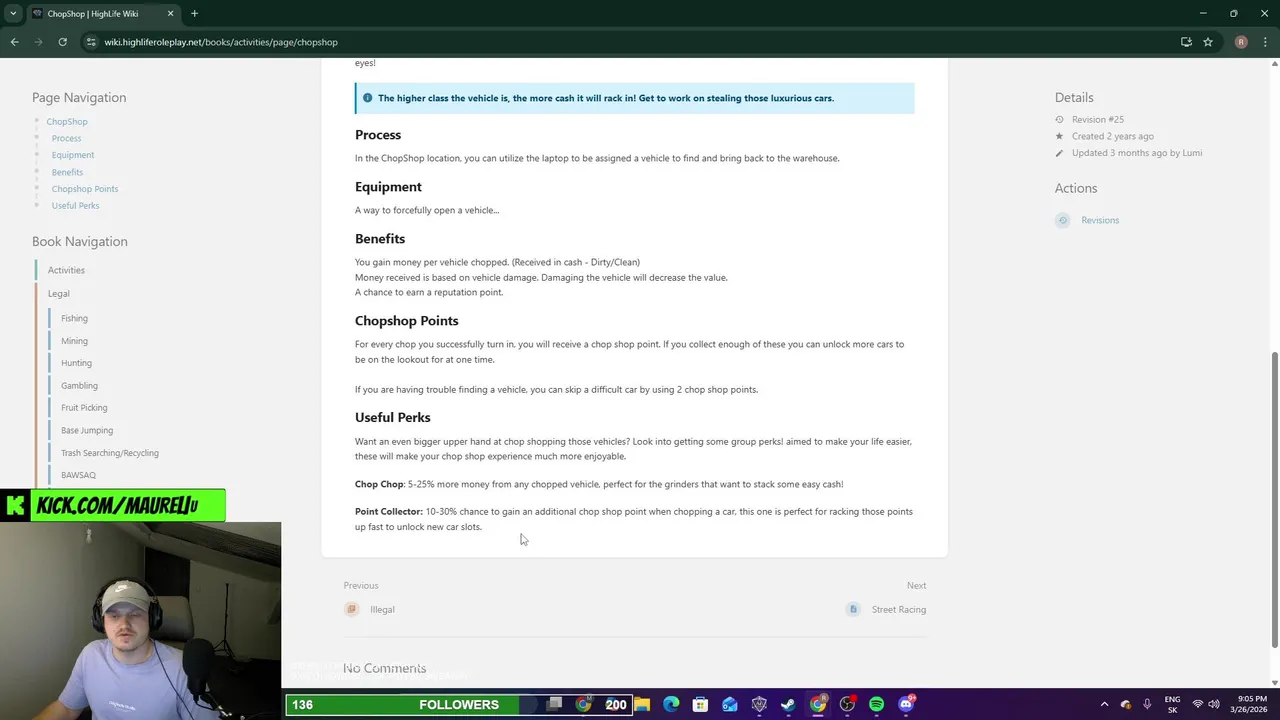Open the Chrome three-dot menu
The image size is (1280, 720).
click(1266, 42)
